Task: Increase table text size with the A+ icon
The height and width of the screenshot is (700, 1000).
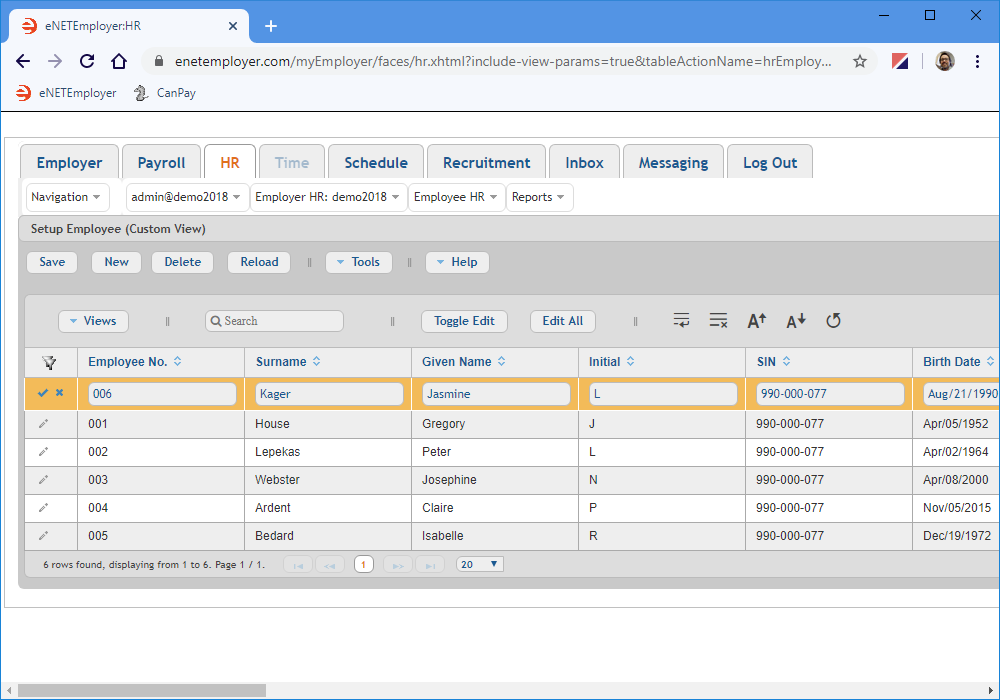Action: click(756, 320)
